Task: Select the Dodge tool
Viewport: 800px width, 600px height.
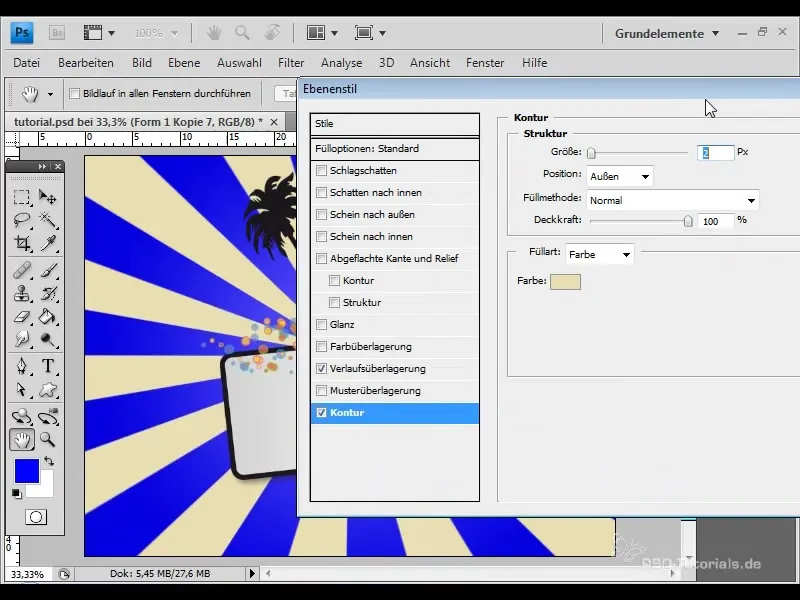Action: click(x=48, y=339)
